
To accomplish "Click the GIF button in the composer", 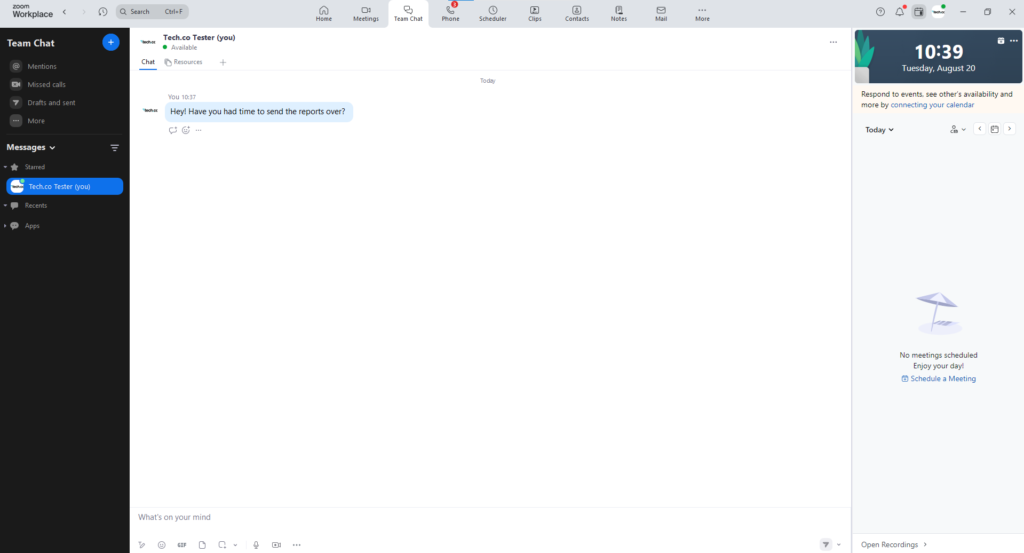I will (182, 545).
